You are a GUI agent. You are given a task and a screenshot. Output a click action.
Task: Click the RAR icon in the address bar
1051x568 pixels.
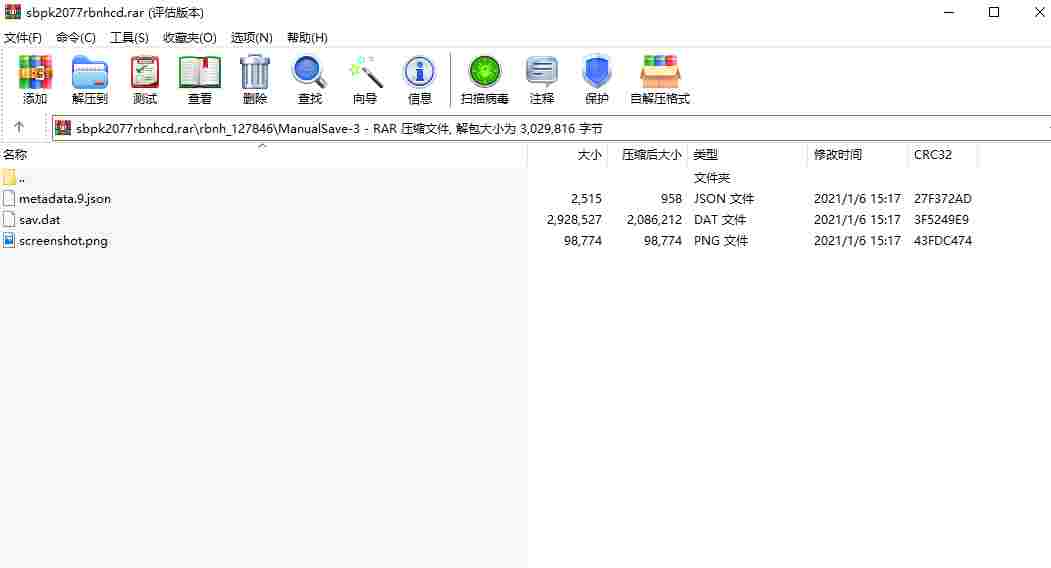(x=63, y=127)
